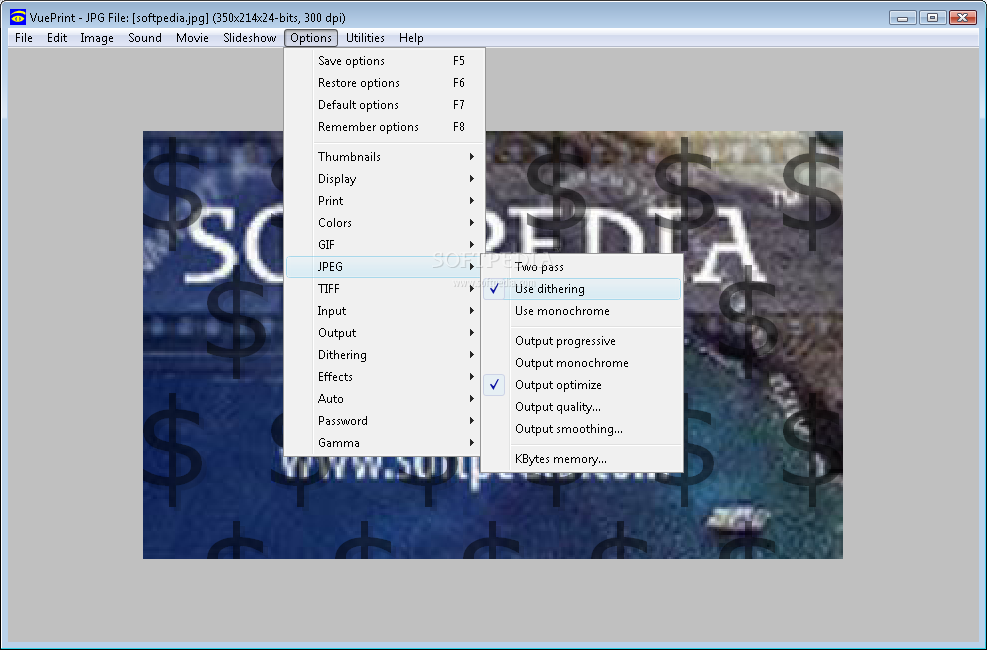987x650 pixels.
Task: Open the Utilities menu
Action: tap(365, 38)
